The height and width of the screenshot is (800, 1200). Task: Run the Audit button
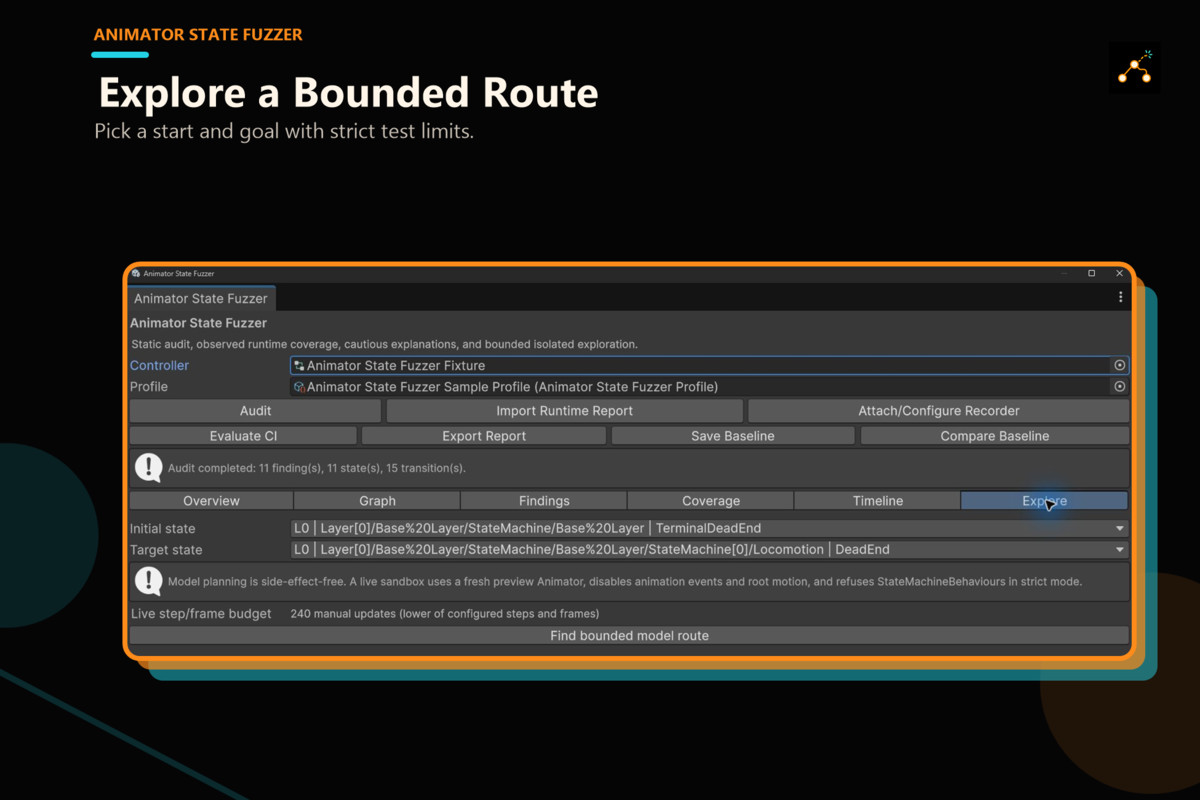coord(256,411)
